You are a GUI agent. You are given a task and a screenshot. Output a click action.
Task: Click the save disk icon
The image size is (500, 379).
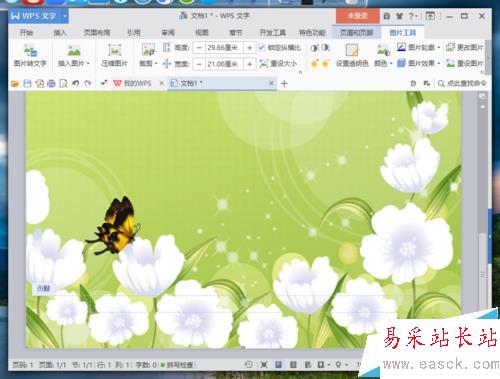pyautogui.click(x=27, y=83)
